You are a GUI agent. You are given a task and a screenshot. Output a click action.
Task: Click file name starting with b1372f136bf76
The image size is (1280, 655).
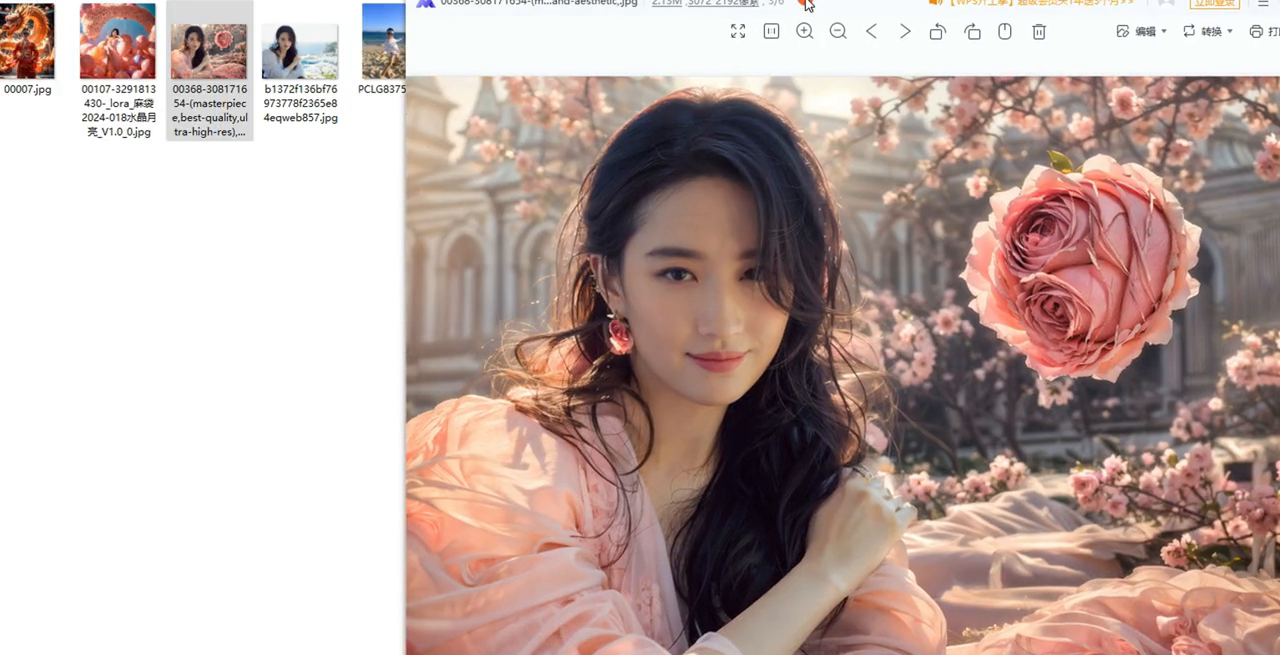tap(300, 103)
